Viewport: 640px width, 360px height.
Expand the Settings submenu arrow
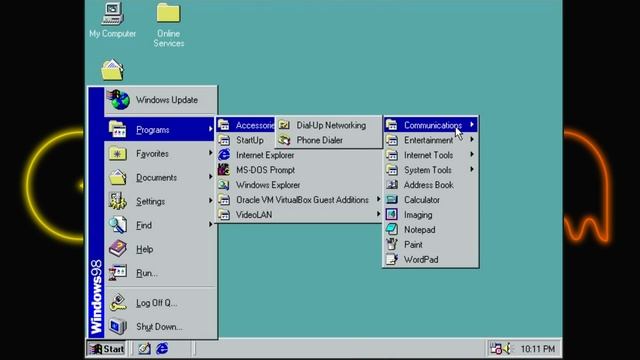(x=211, y=200)
